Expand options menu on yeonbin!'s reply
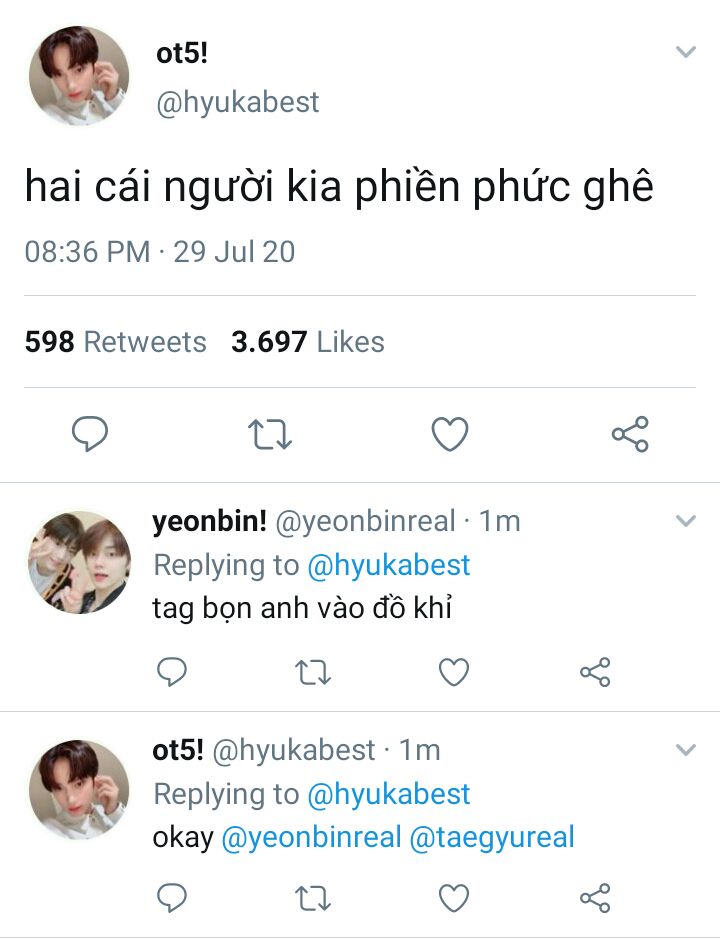 685,521
